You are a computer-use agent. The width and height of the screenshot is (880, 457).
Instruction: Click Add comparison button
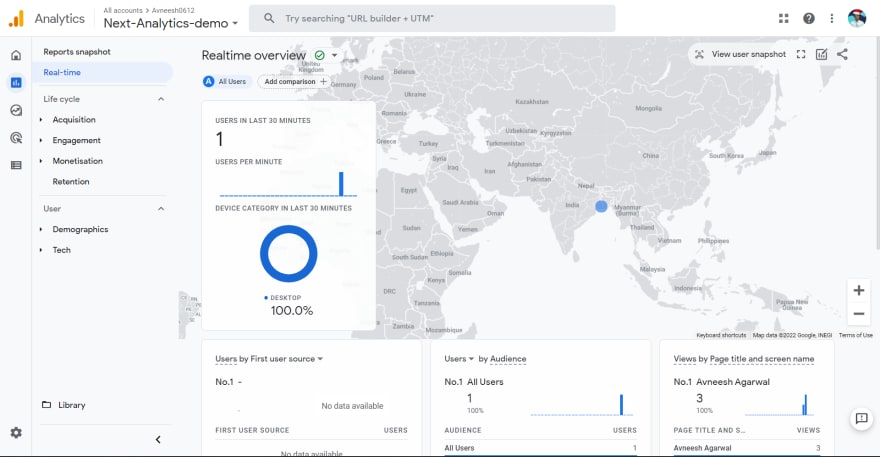pyautogui.click(x=295, y=81)
